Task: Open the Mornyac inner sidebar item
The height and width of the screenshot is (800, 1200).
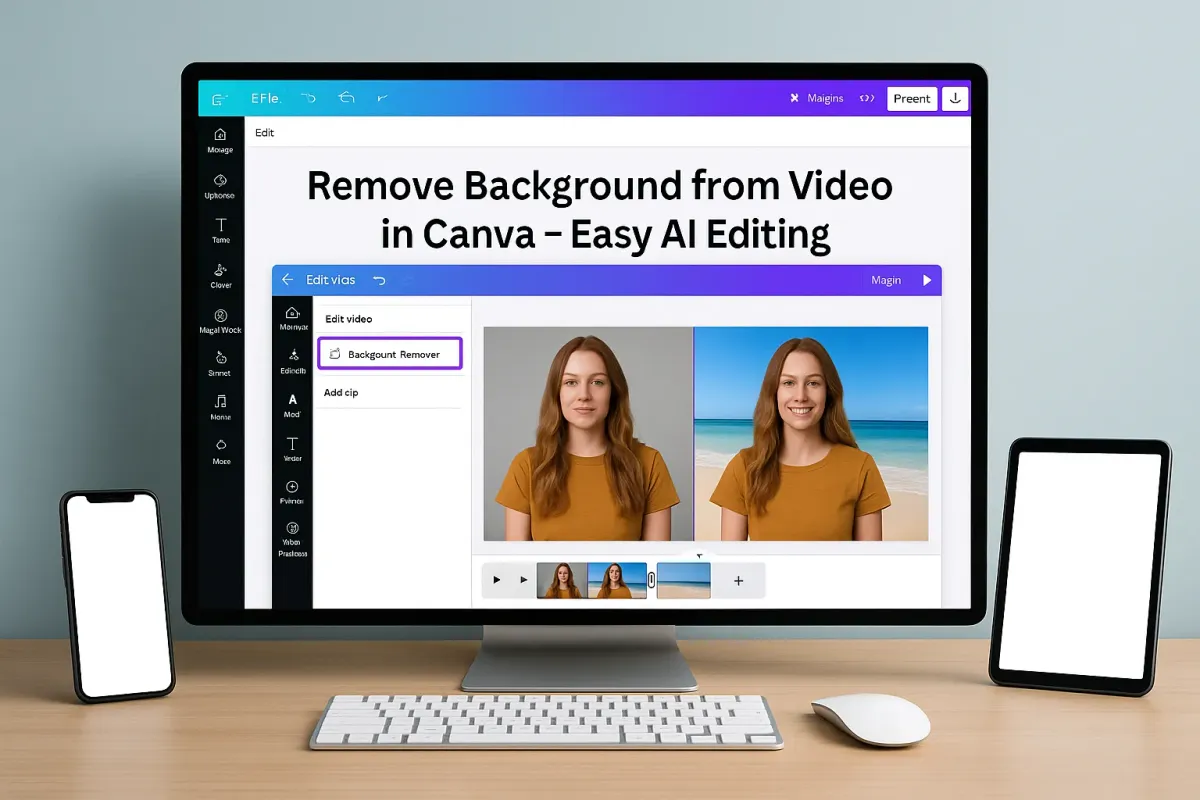Action: tap(293, 319)
